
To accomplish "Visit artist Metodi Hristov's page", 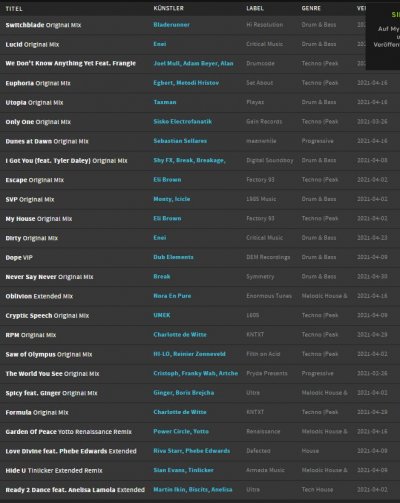I will click(x=198, y=83).
